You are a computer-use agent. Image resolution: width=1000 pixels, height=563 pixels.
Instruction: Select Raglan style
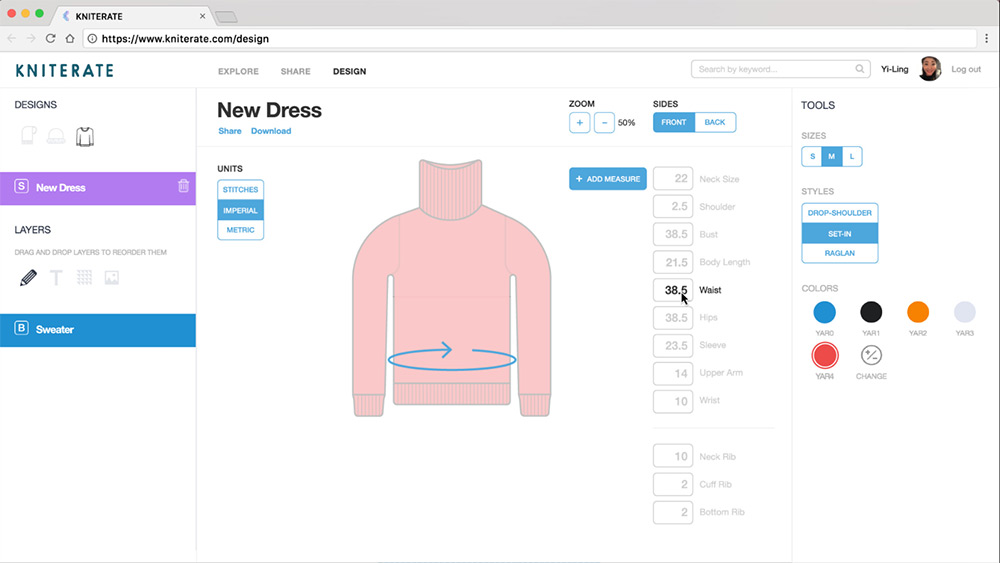[839, 252]
